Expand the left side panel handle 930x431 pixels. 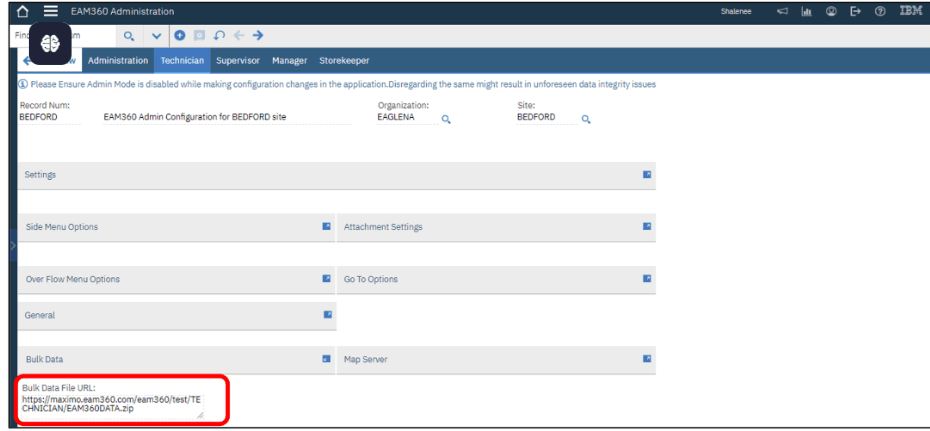(13, 243)
